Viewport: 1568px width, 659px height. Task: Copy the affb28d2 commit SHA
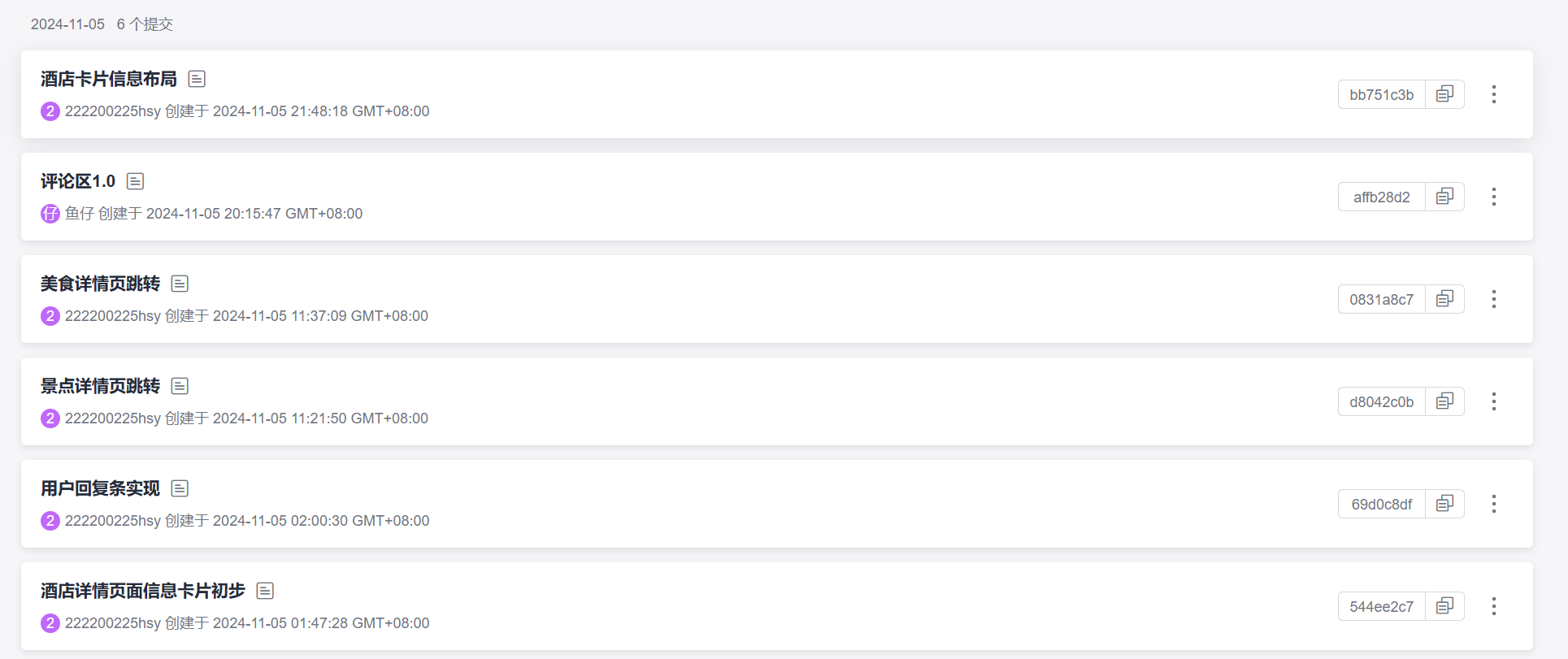(1444, 197)
